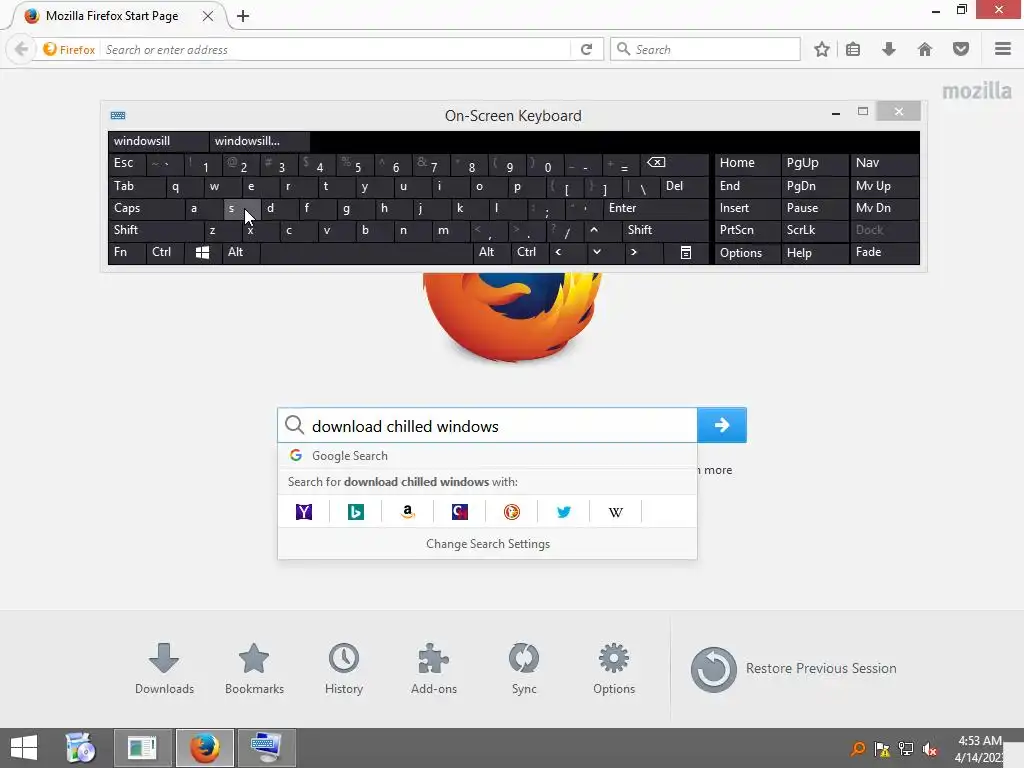Click the Windows logo key on keyboard
The height and width of the screenshot is (768, 1024).
[203, 252]
